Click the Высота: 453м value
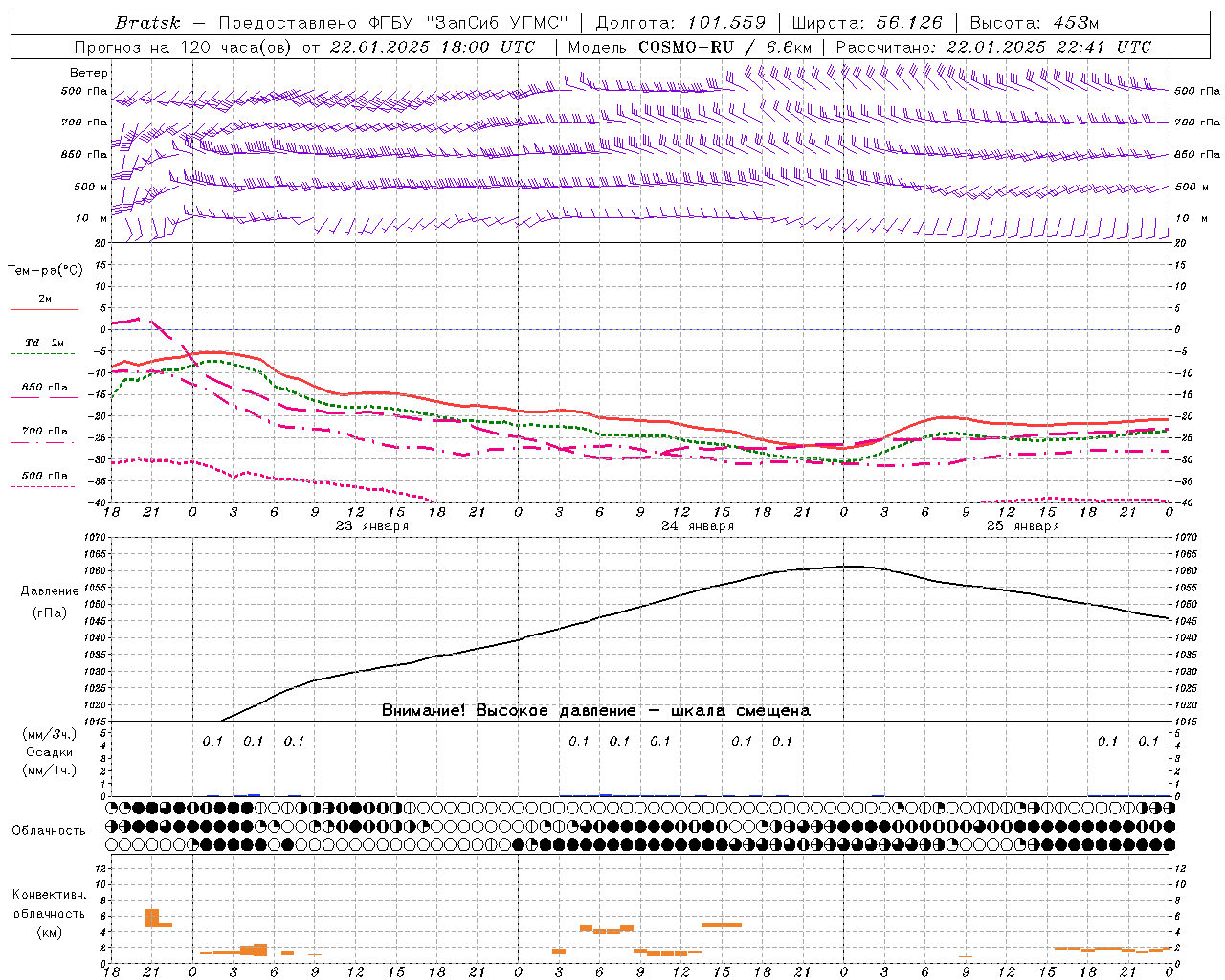Viewport: 1225px width, 980px height. pyautogui.click(x=1034, y=23)
